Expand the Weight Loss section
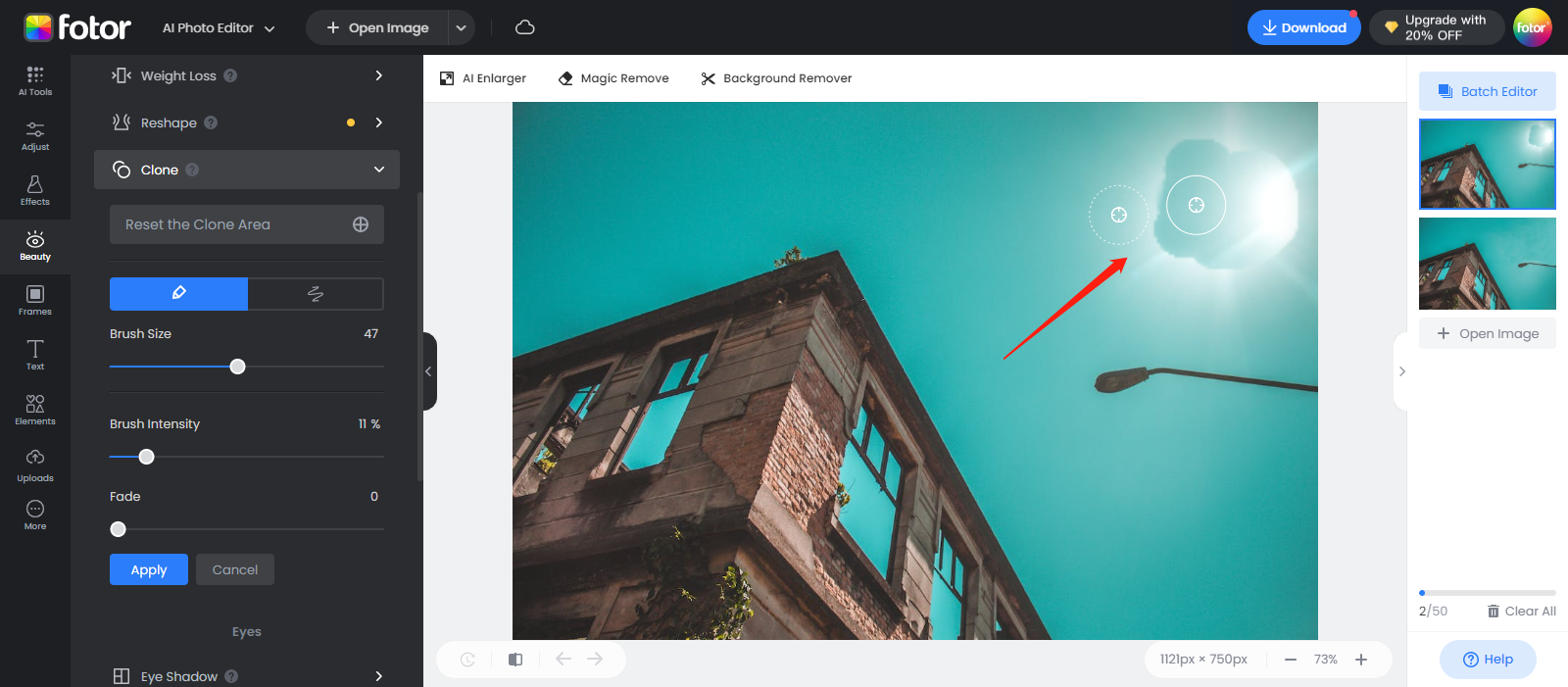Viewport: 1568px width, 687px height. pyautogui.click(x=379, y=75)
